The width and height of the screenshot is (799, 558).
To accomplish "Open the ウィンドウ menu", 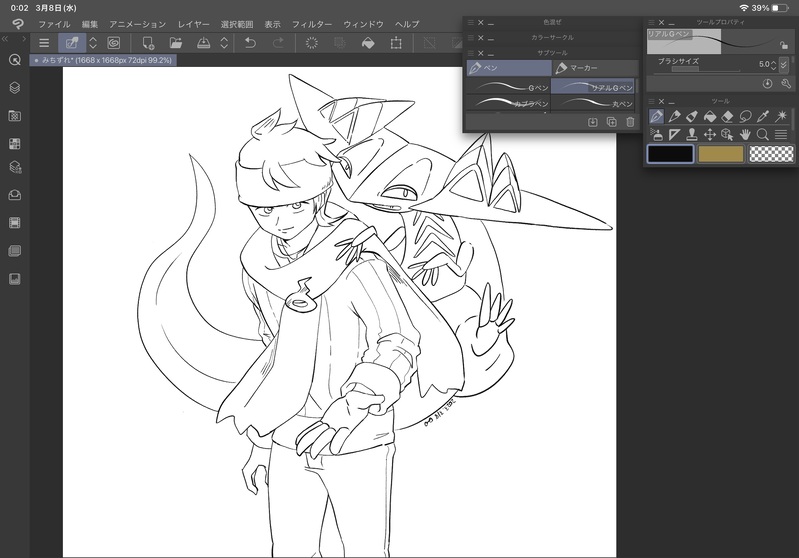I will pyautogui.click(x=363, y=24).
